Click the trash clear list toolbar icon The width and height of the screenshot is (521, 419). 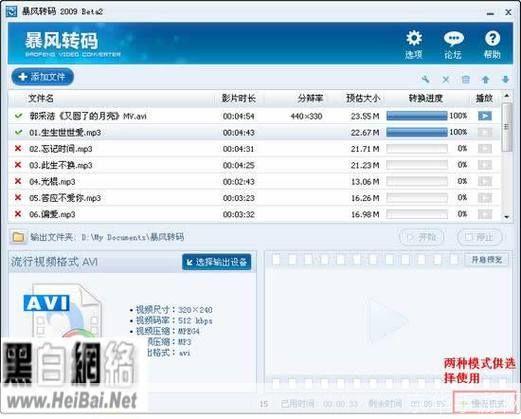[x=466, y=79]
